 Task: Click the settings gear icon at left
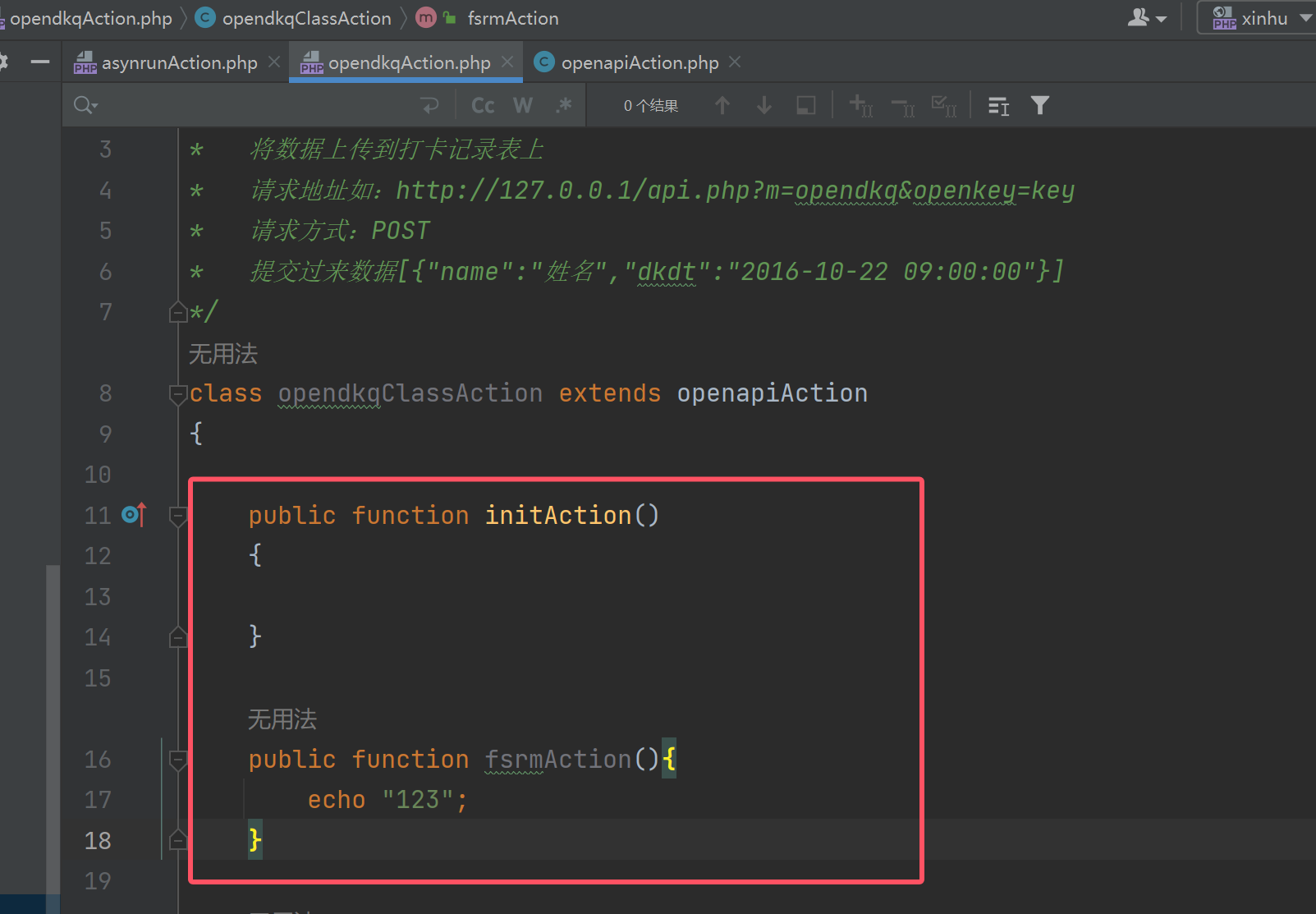[3, 62]
